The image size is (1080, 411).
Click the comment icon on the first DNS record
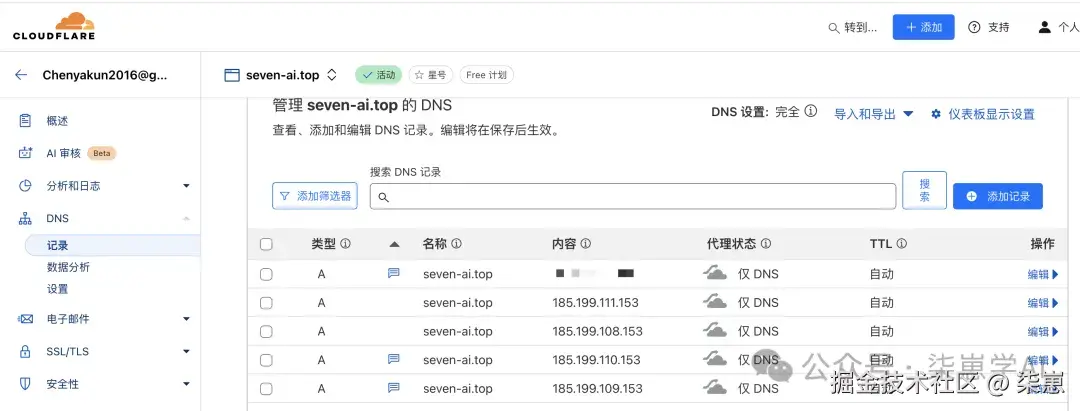click(x=394, y=273)
